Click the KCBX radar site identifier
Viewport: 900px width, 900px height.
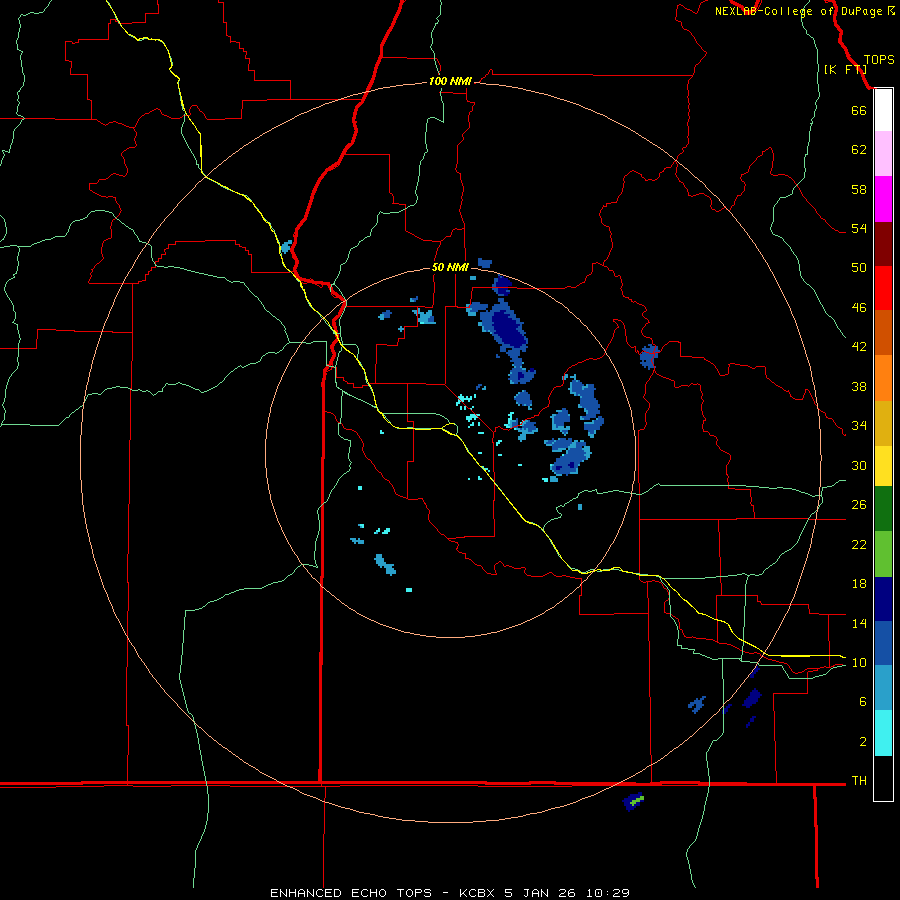click(x=476, y=893)
